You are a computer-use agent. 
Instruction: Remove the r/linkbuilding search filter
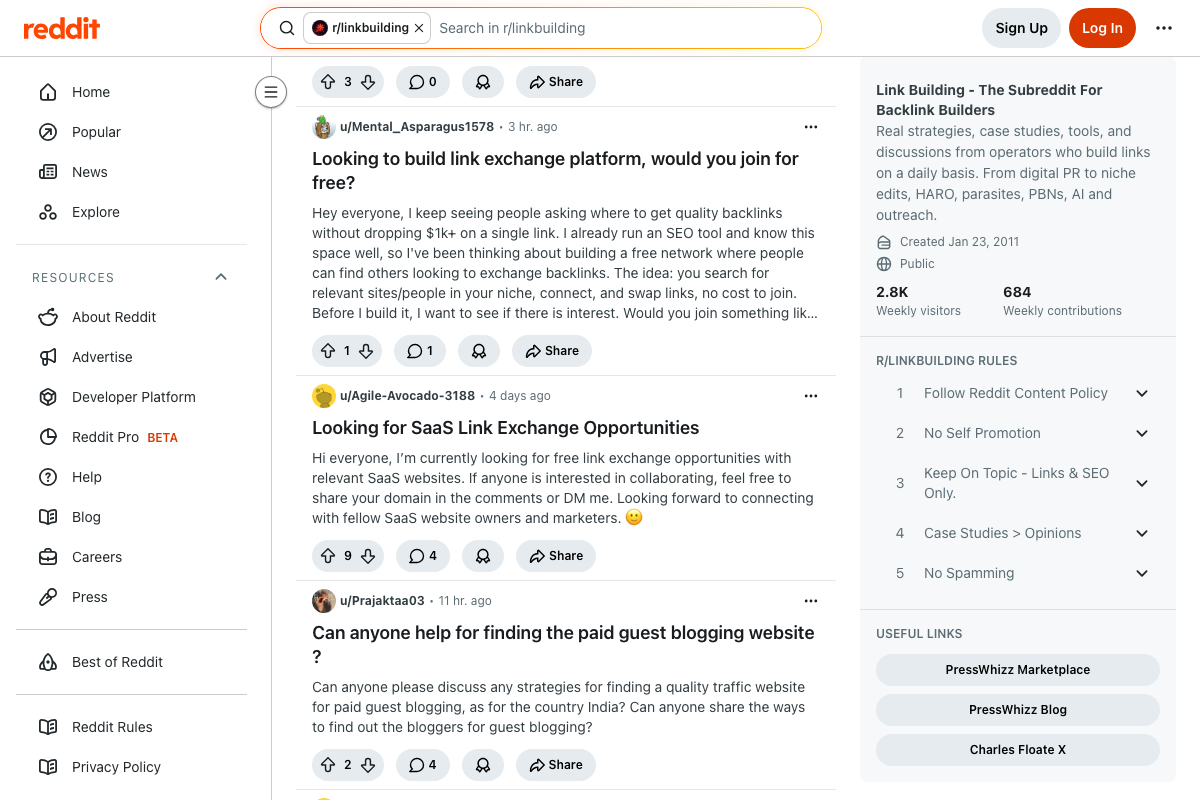coord(419,28)
